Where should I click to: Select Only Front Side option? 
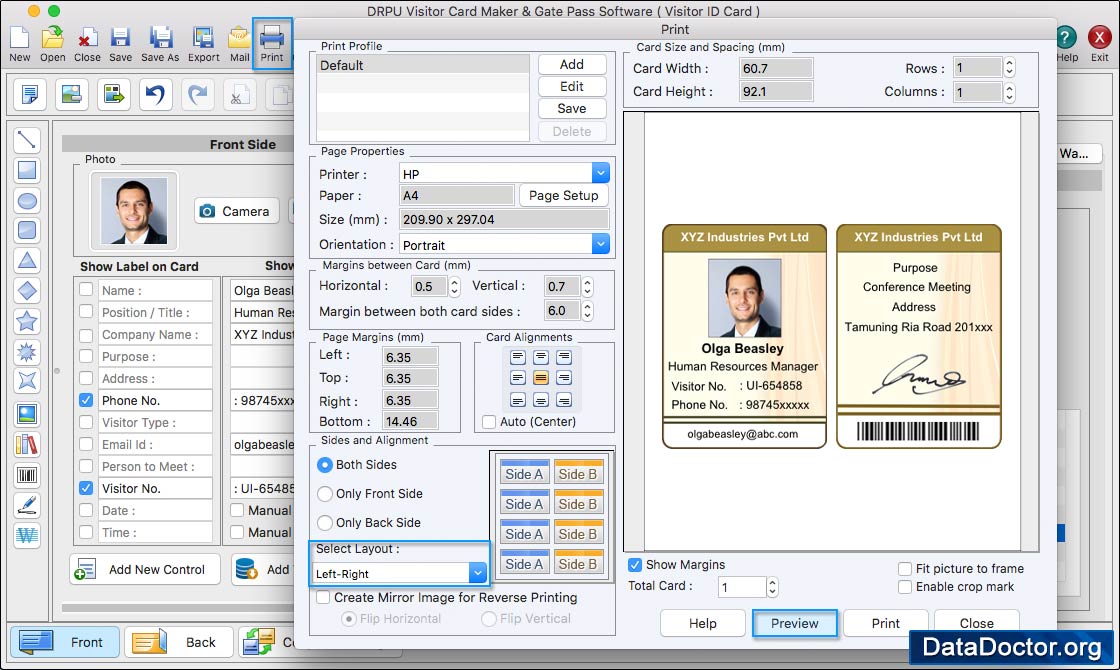(x=324, y=494)
